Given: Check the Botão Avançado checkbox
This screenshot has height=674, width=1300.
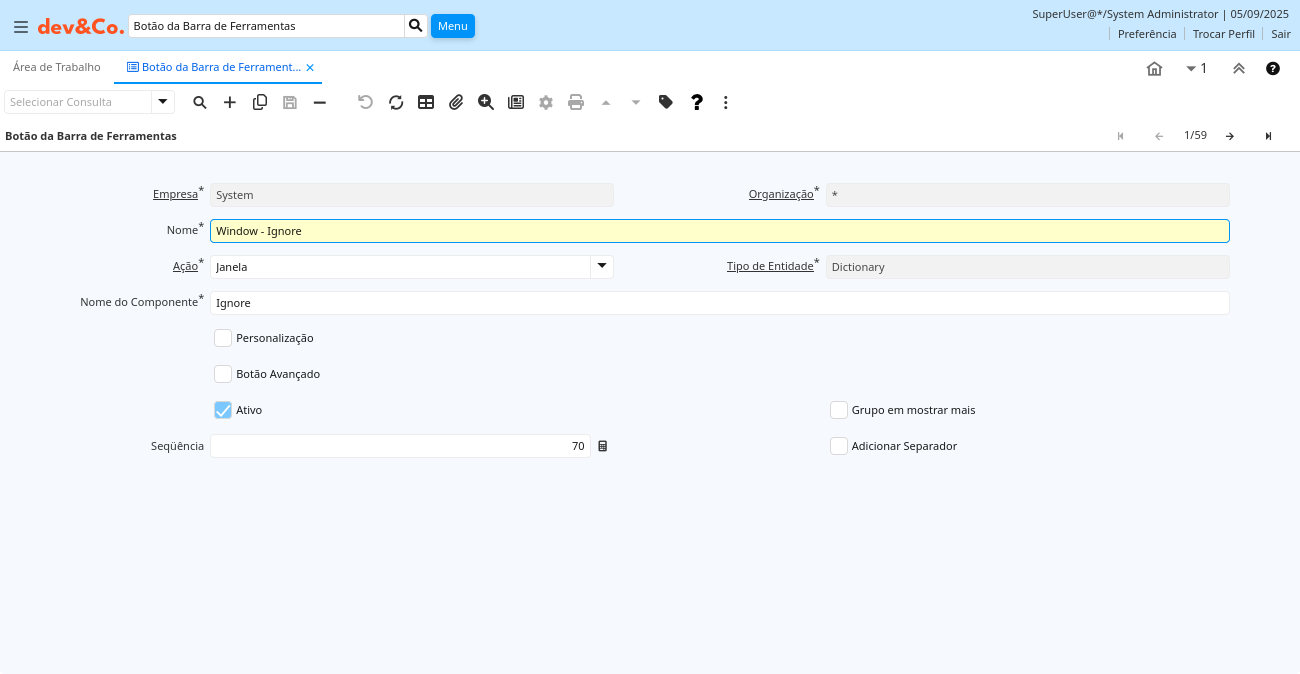Looking at the screenshot, I should pos(223,374).
